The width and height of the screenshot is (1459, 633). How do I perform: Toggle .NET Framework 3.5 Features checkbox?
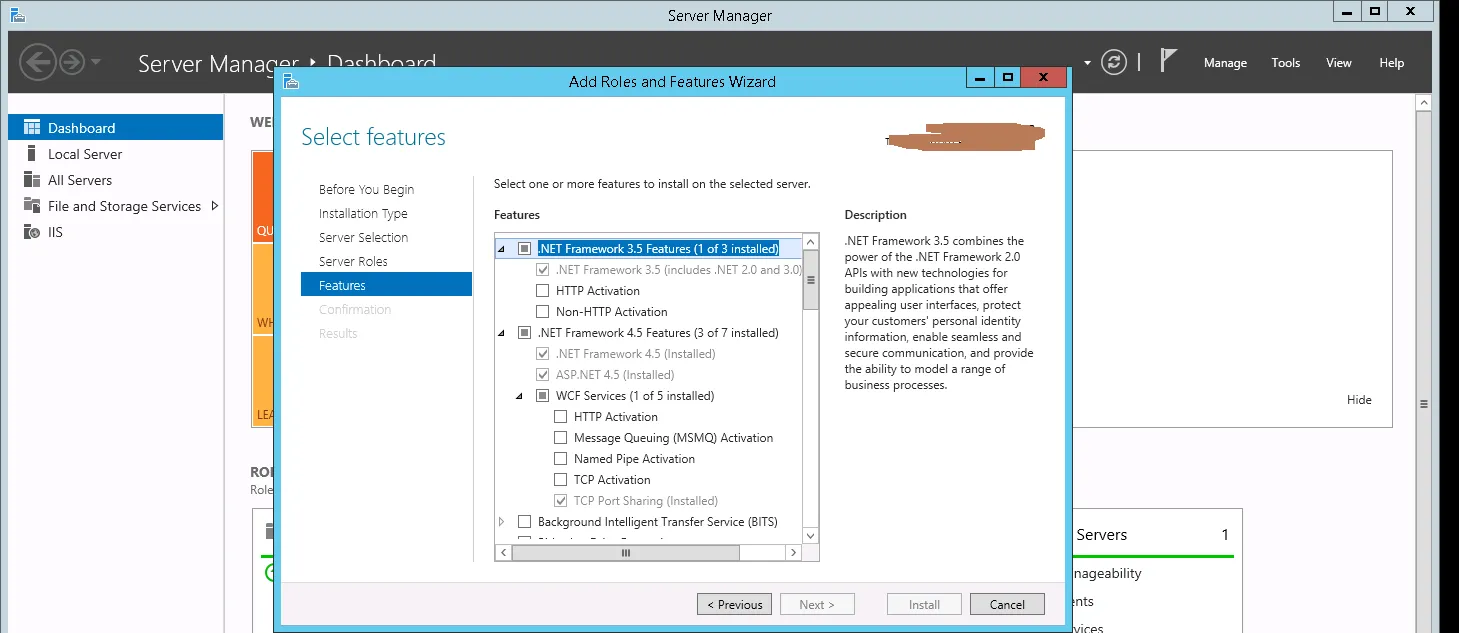coord(524,249)
